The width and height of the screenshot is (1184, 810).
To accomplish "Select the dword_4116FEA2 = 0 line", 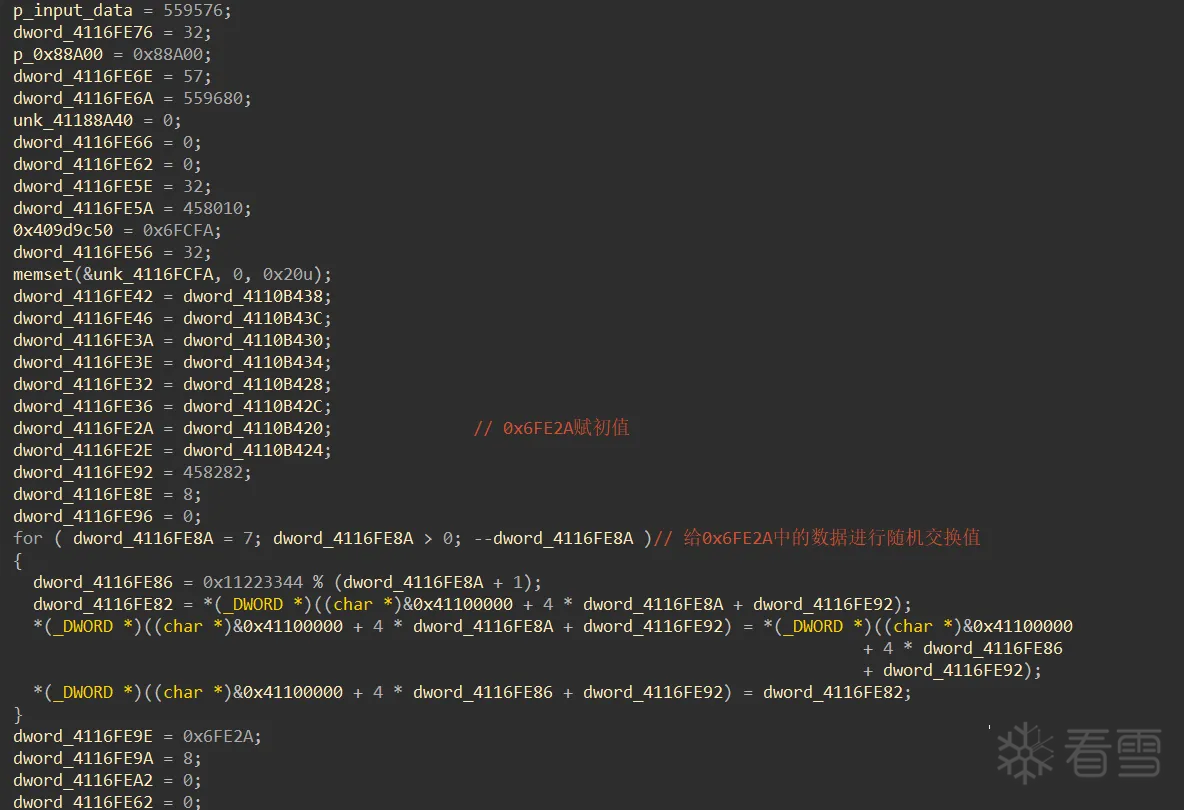I will tap(107, 780).
